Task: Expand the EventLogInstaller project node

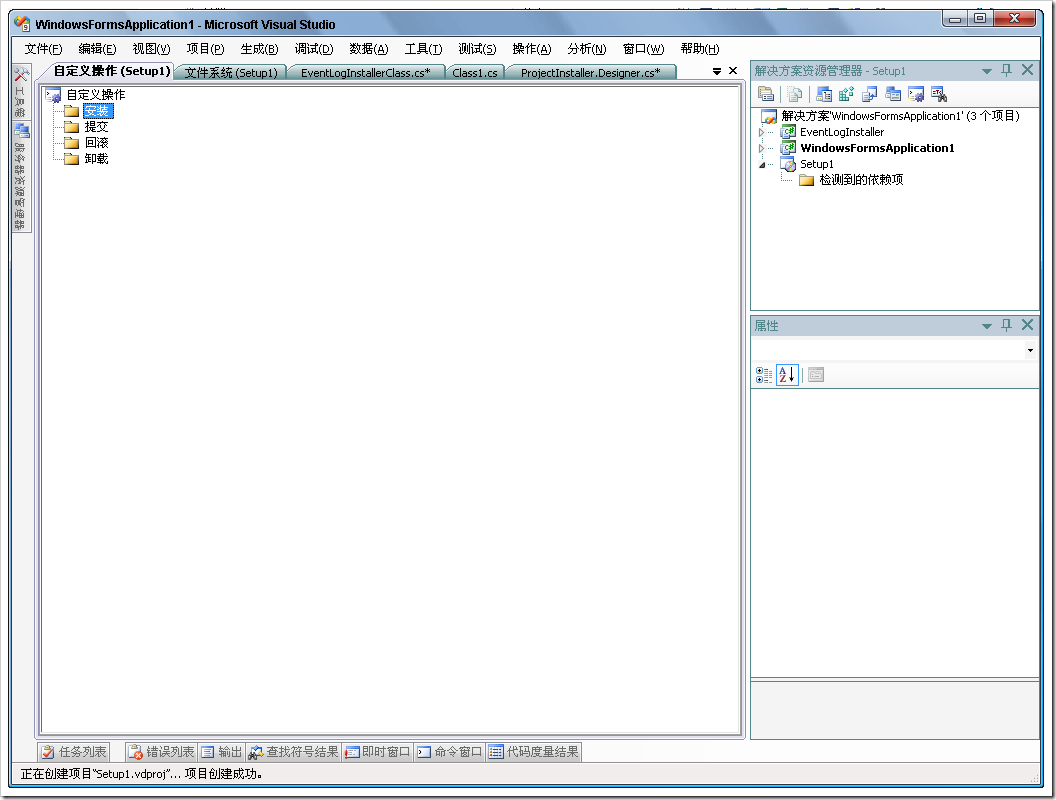Action: click(762, 133)
